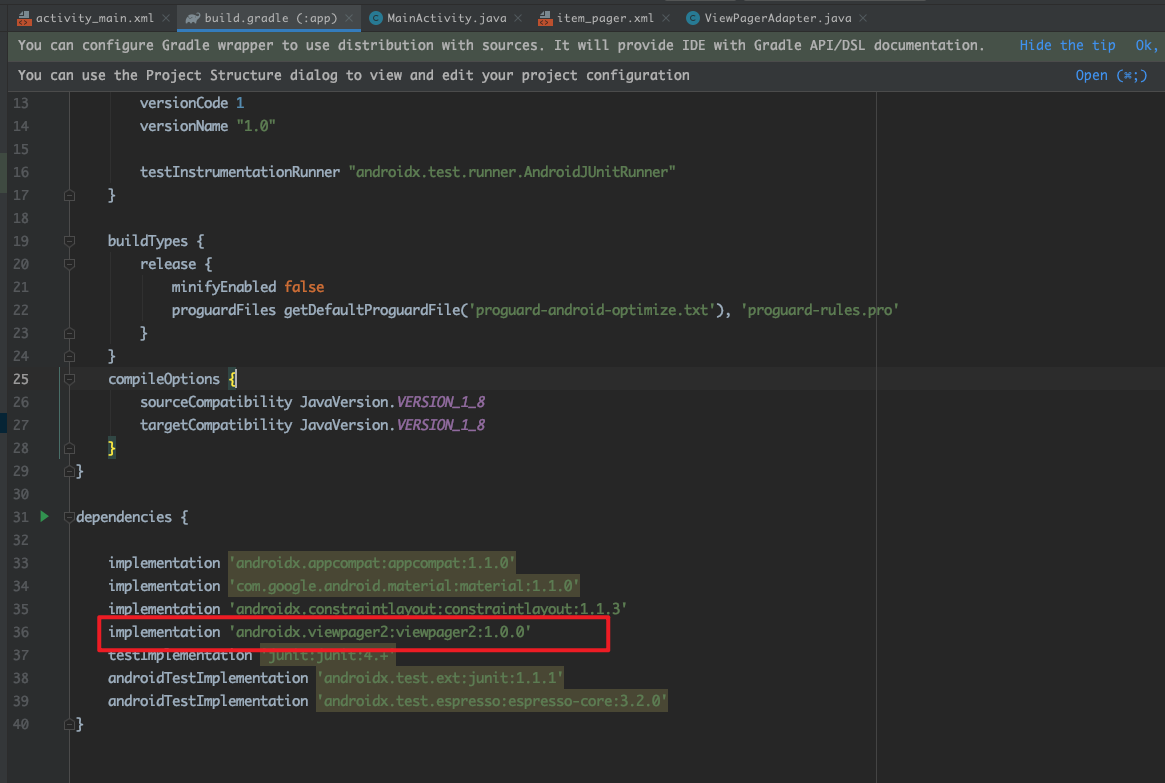Click VERSION_1_8 on the sourceCompatibility line
This screenshot has width=1165, height=783.
pyautogui.click(x=441, y=402)
